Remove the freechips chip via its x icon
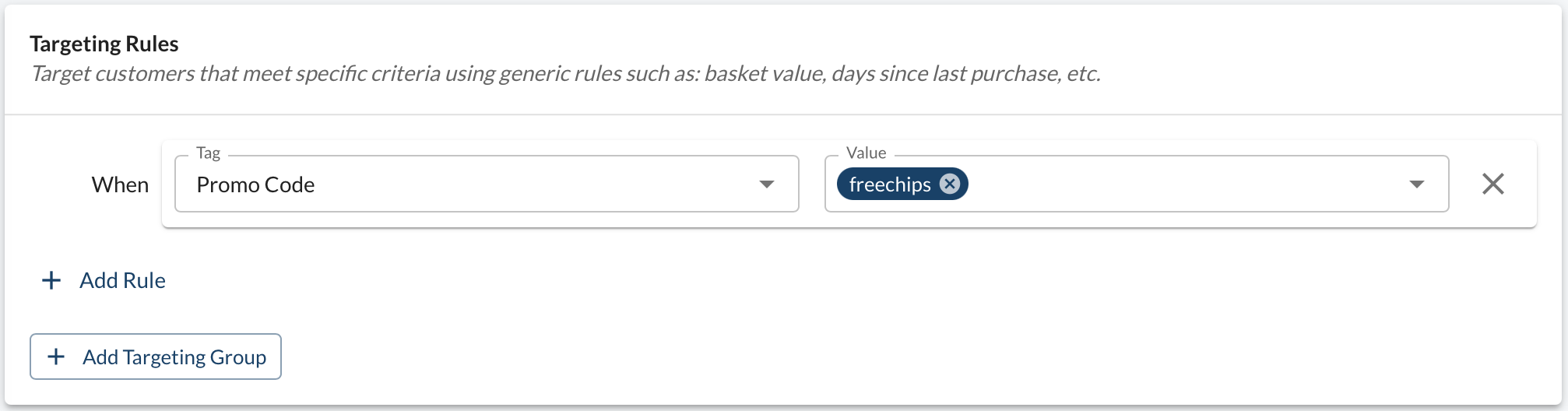Viewport: 1568px width, 411px height. click(x=949, y=184)
